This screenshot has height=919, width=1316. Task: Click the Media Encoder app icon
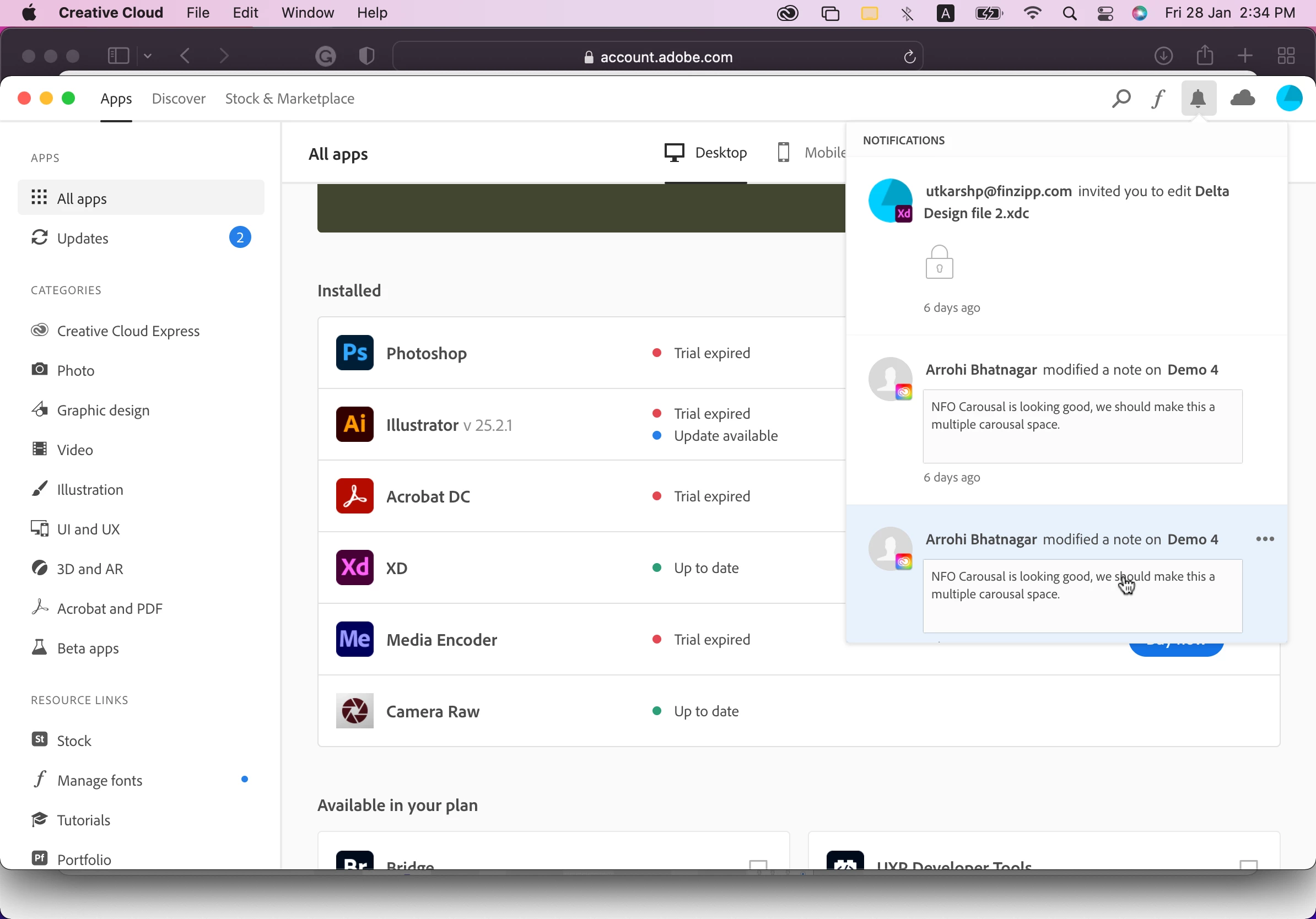click(x=354, y=640)
